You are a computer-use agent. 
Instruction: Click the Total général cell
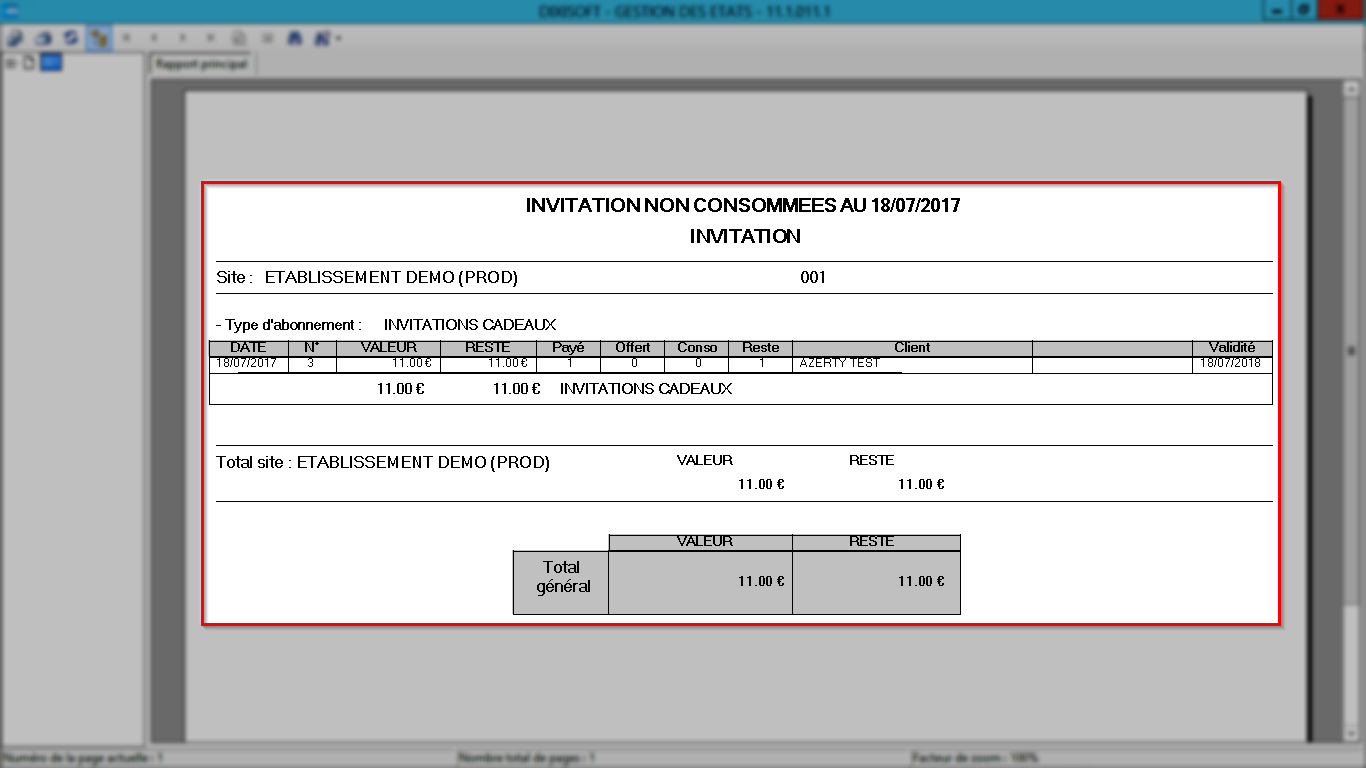point(561,582)
